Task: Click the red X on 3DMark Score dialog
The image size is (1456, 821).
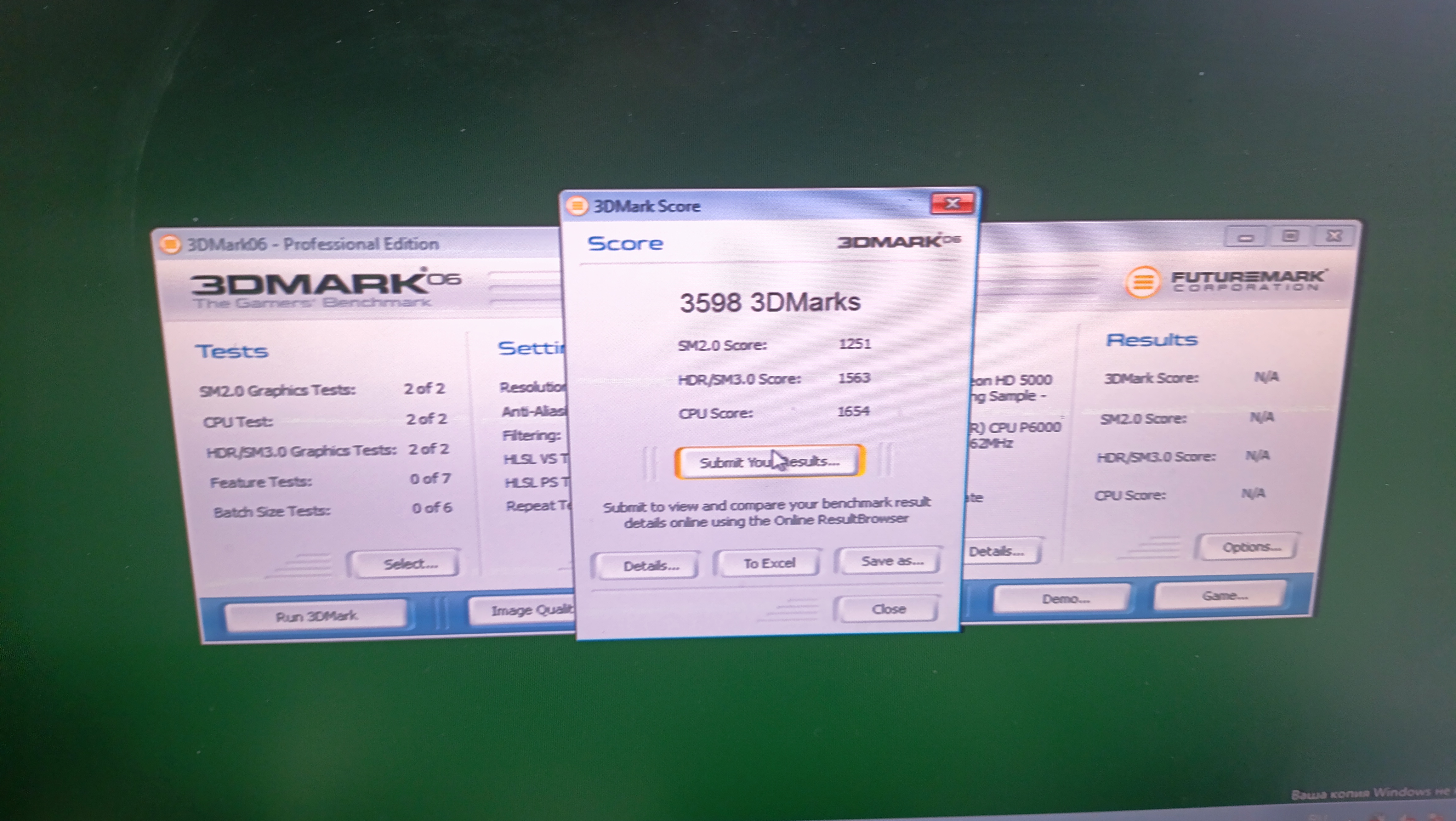Action: [x=953, y=203]
